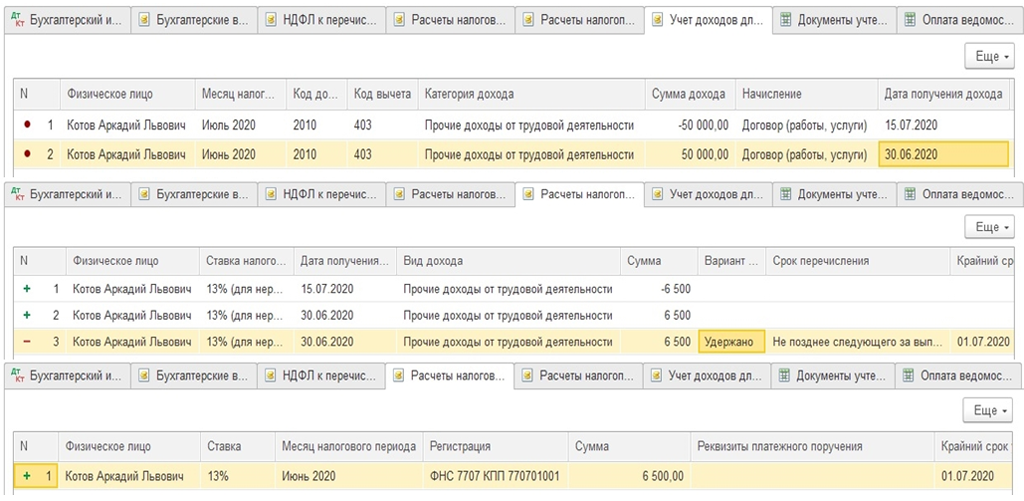Select Учет доходов дл tab in middle panel
Screen dimensions: 1024x501
(x=708, y=193)
